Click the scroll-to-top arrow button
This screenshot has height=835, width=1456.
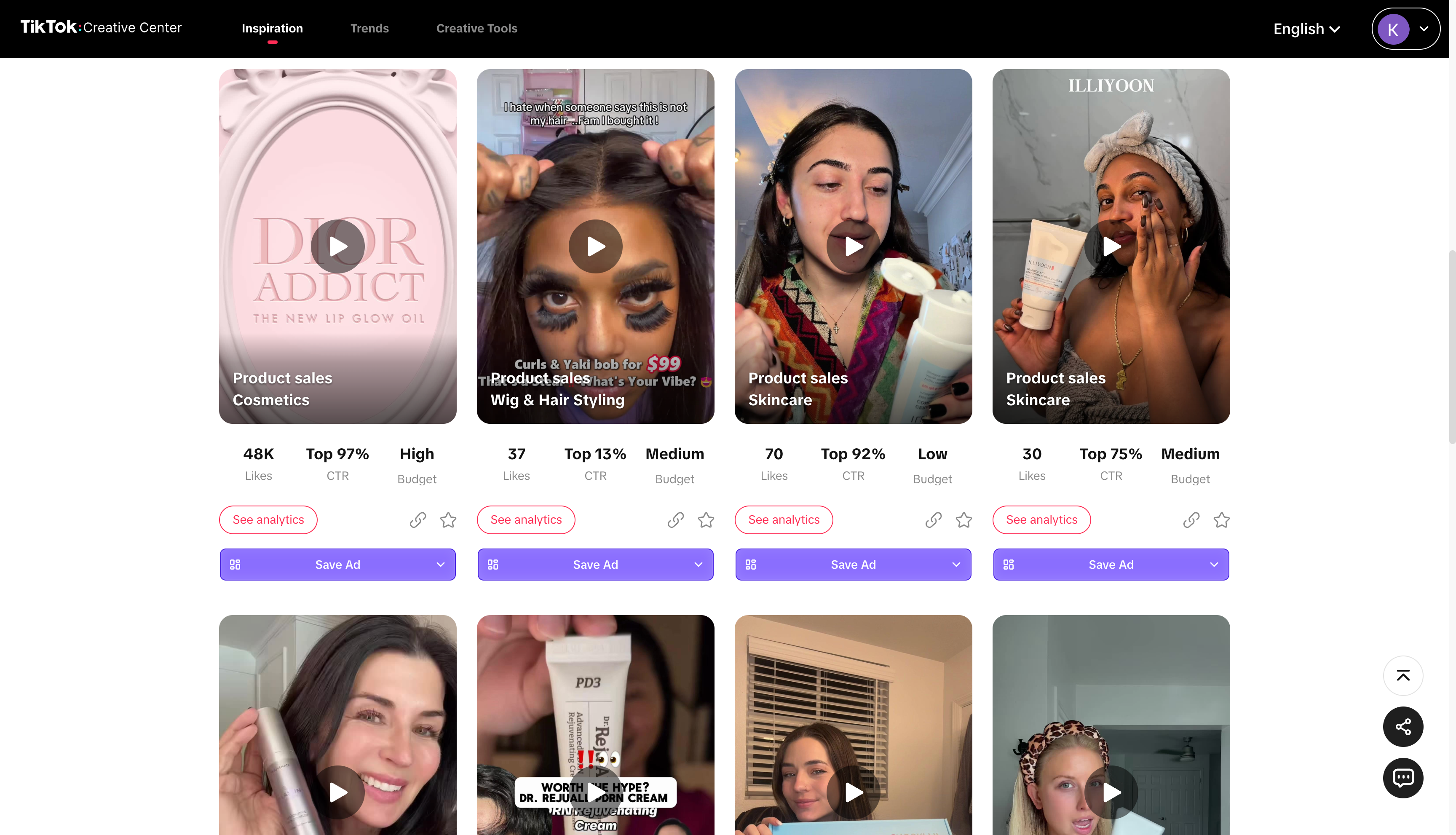click(x=1402, y=676)
